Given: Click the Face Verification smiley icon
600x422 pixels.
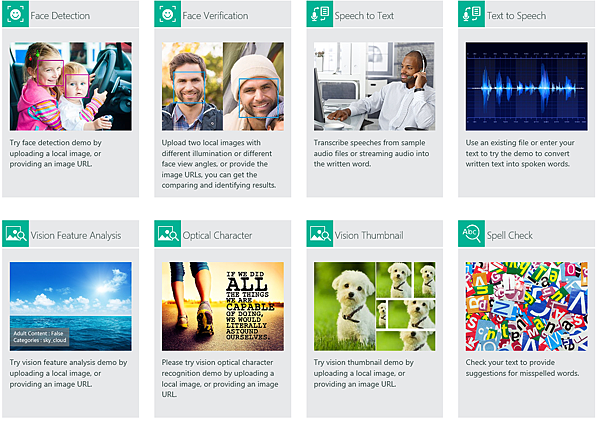Looking at the screenshot, I should click(x=168, y=15).
